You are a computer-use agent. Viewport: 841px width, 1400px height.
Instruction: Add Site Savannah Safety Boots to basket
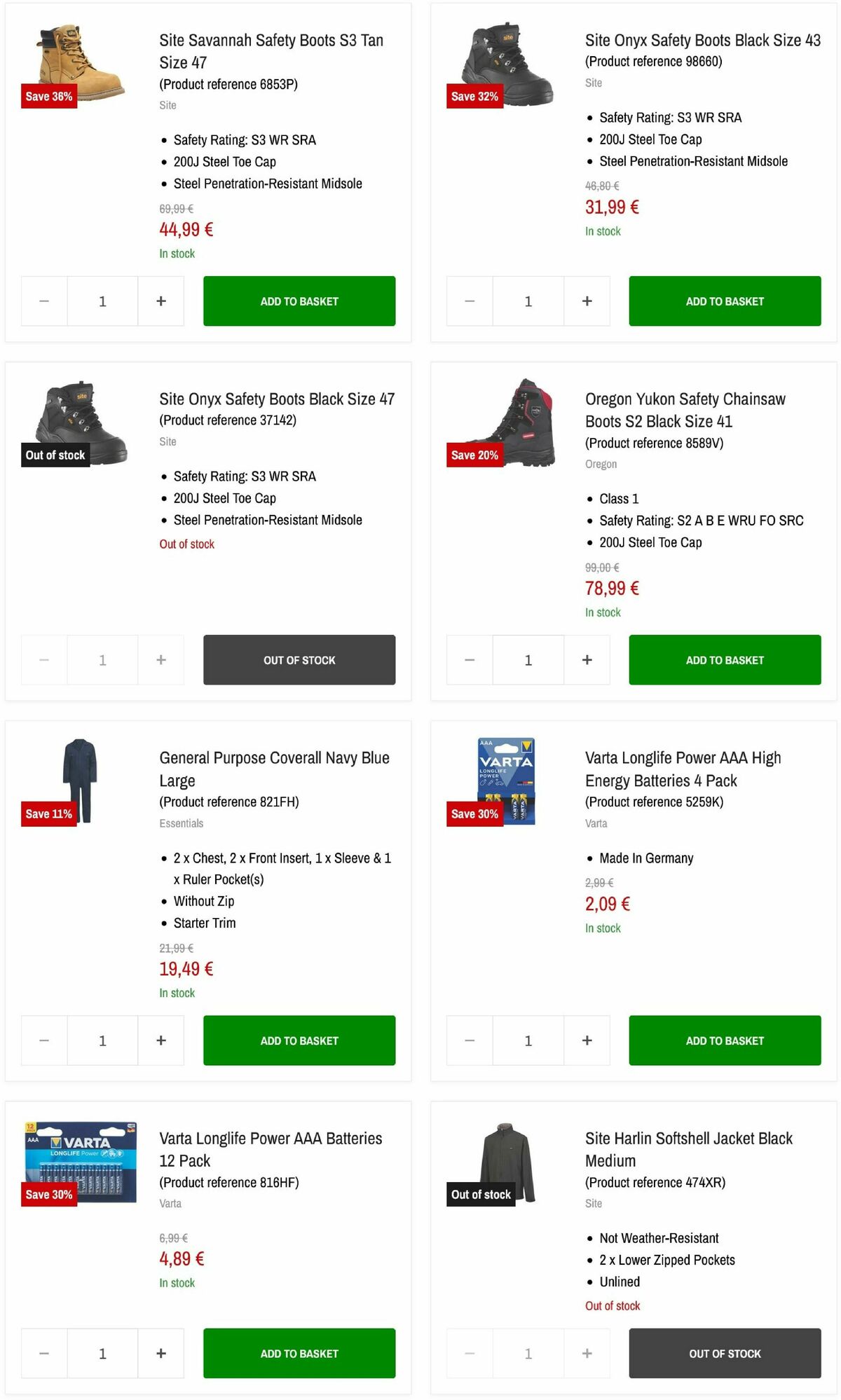(x=299, y=301)
